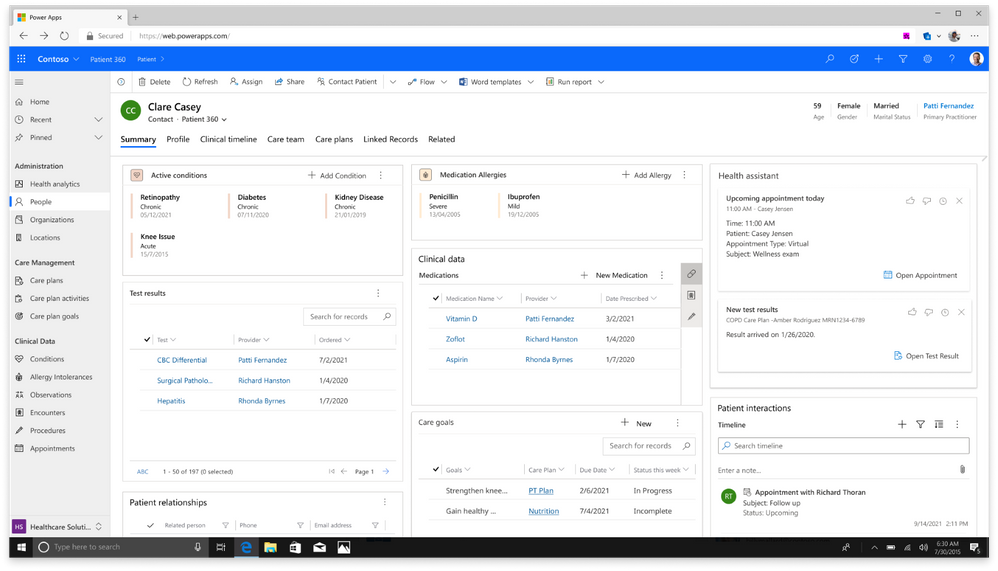
Task: Expand the Pinned navigation section
Action: click(x=98, y=137)
